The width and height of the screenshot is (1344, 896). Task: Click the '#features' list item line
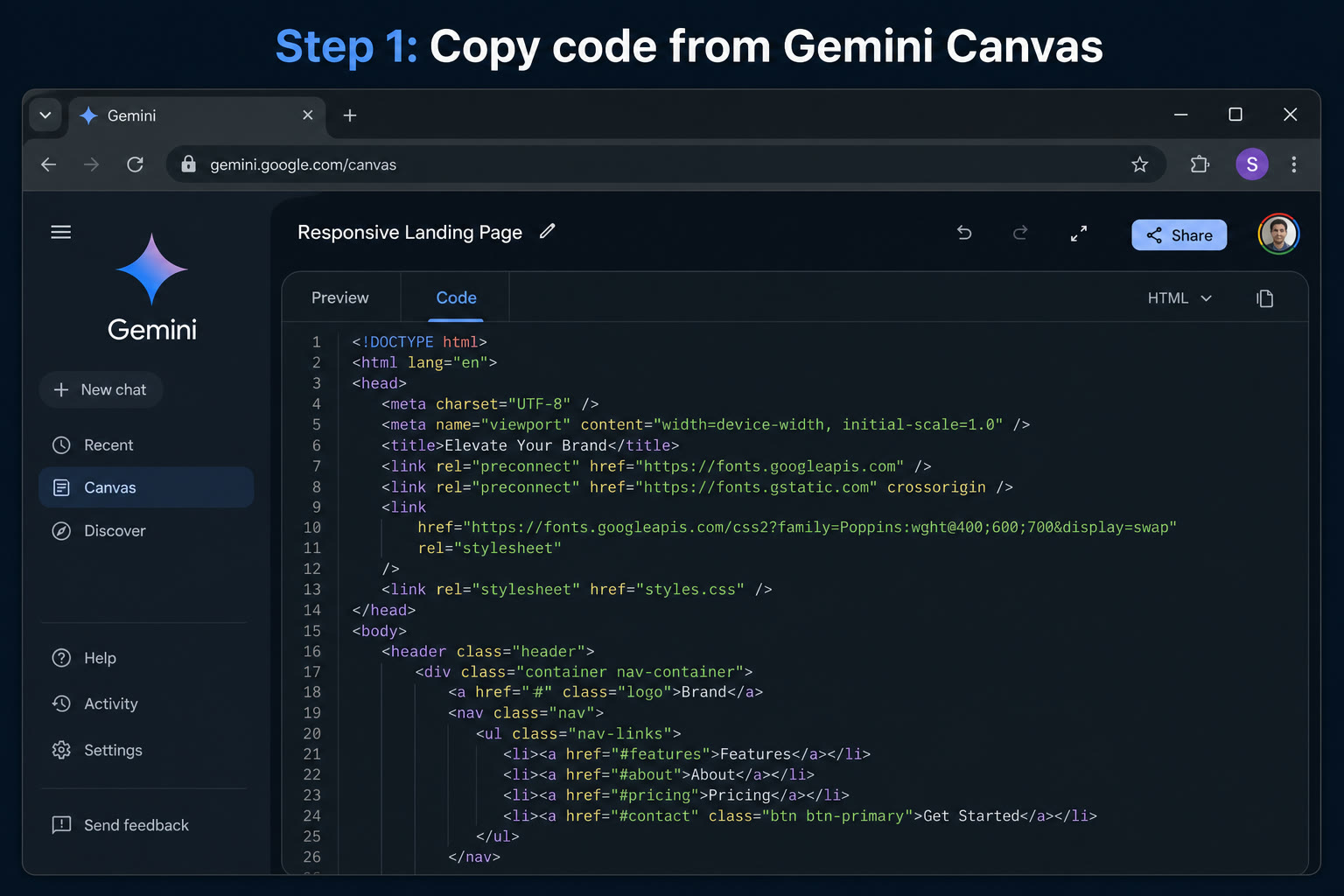point(687,754)
